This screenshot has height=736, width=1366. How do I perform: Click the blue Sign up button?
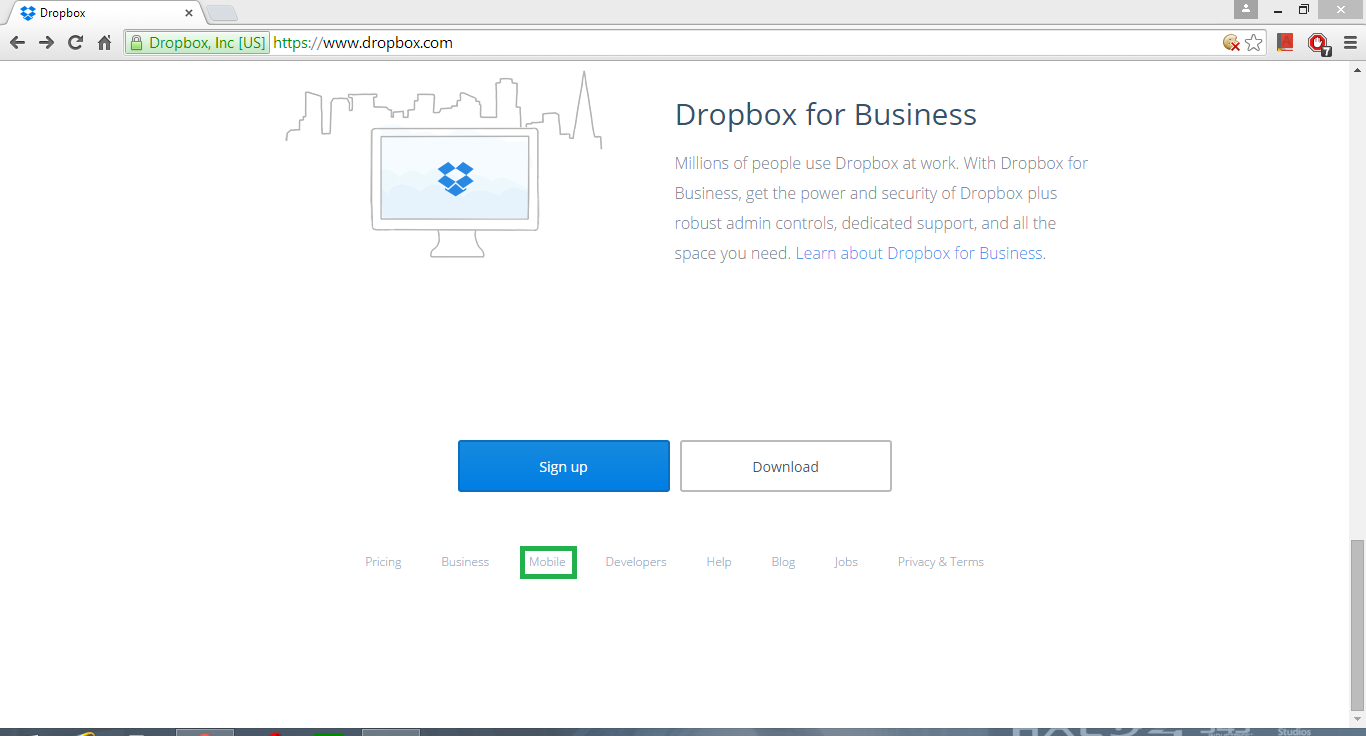[563, 466]
